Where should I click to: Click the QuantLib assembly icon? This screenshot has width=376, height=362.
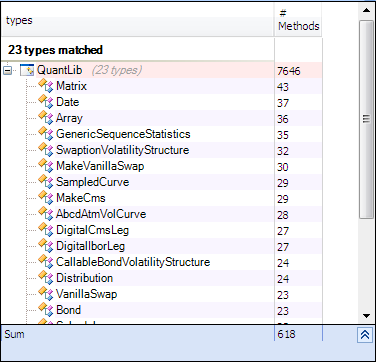(x=27, y=70)
